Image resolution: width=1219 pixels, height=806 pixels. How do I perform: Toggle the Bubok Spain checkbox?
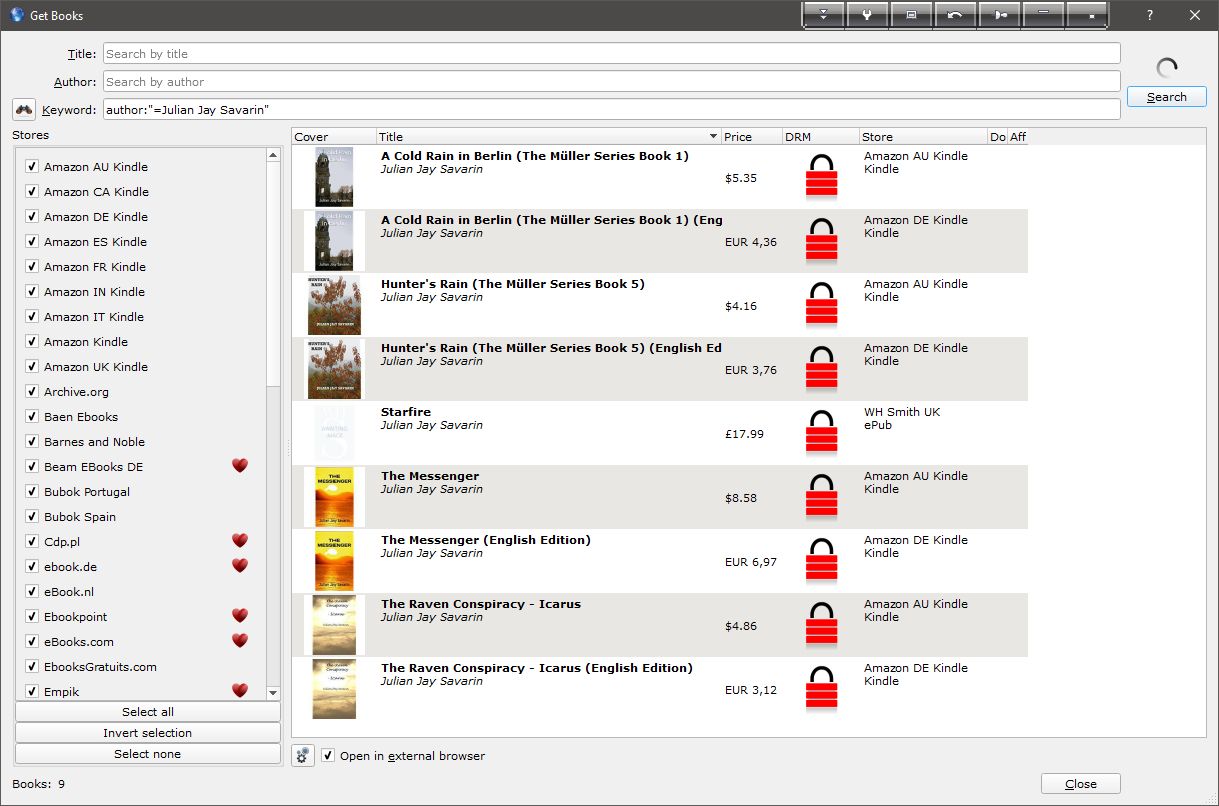[x=32, y=516]
